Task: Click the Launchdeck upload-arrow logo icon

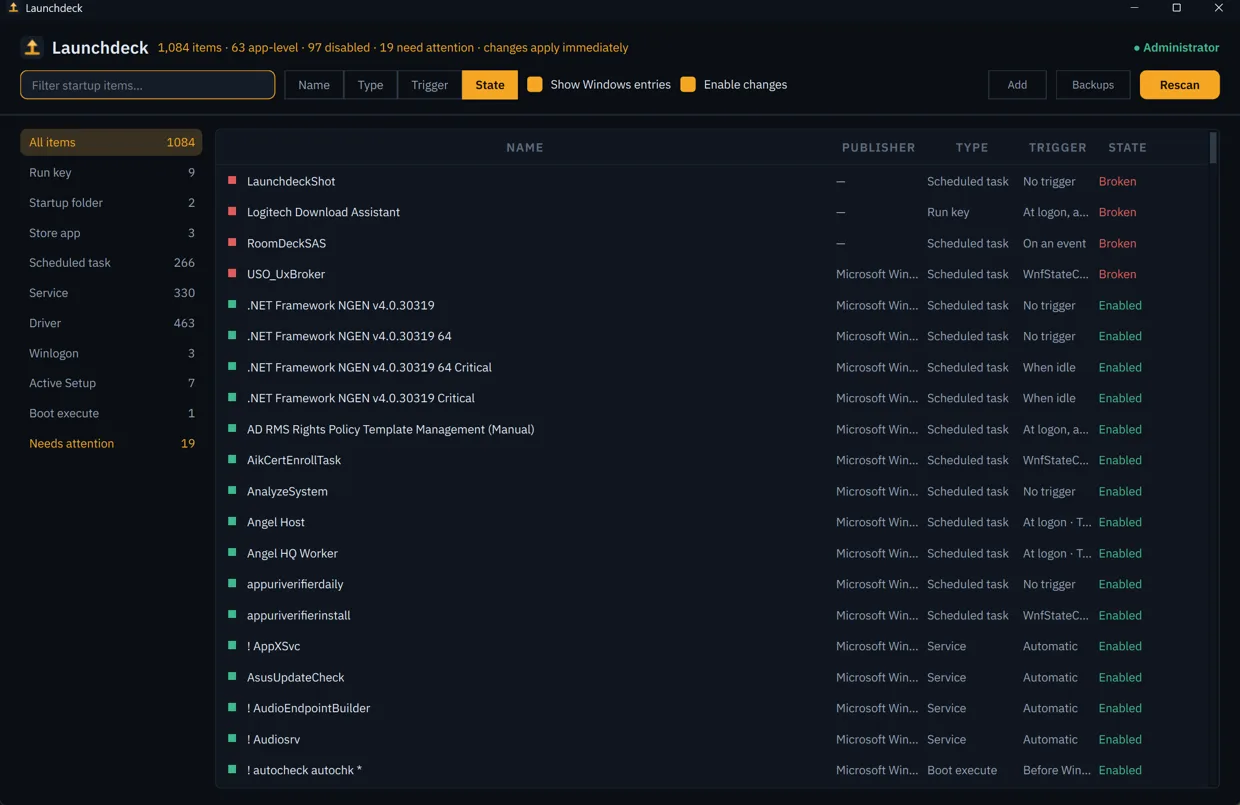Action: [x=32, y=47]
